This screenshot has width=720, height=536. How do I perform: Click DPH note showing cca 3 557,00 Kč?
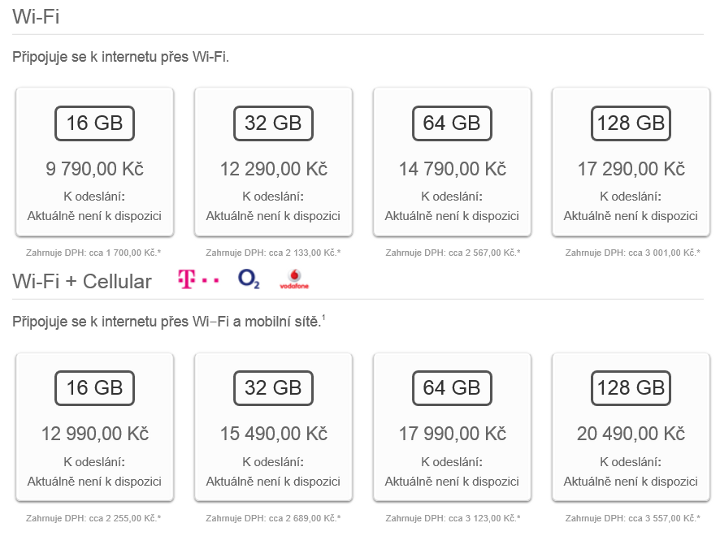(x=630, y=518)
